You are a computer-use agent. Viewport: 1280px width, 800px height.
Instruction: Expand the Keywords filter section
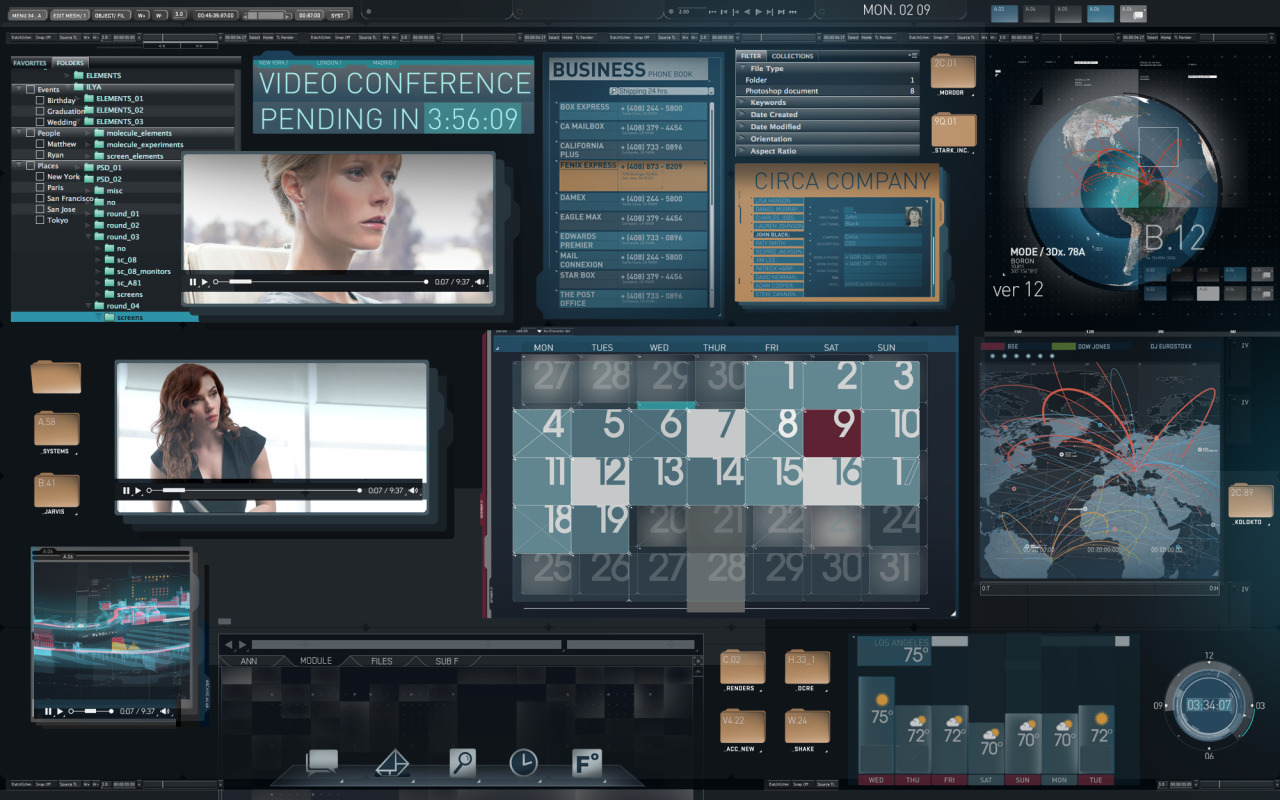742,103
